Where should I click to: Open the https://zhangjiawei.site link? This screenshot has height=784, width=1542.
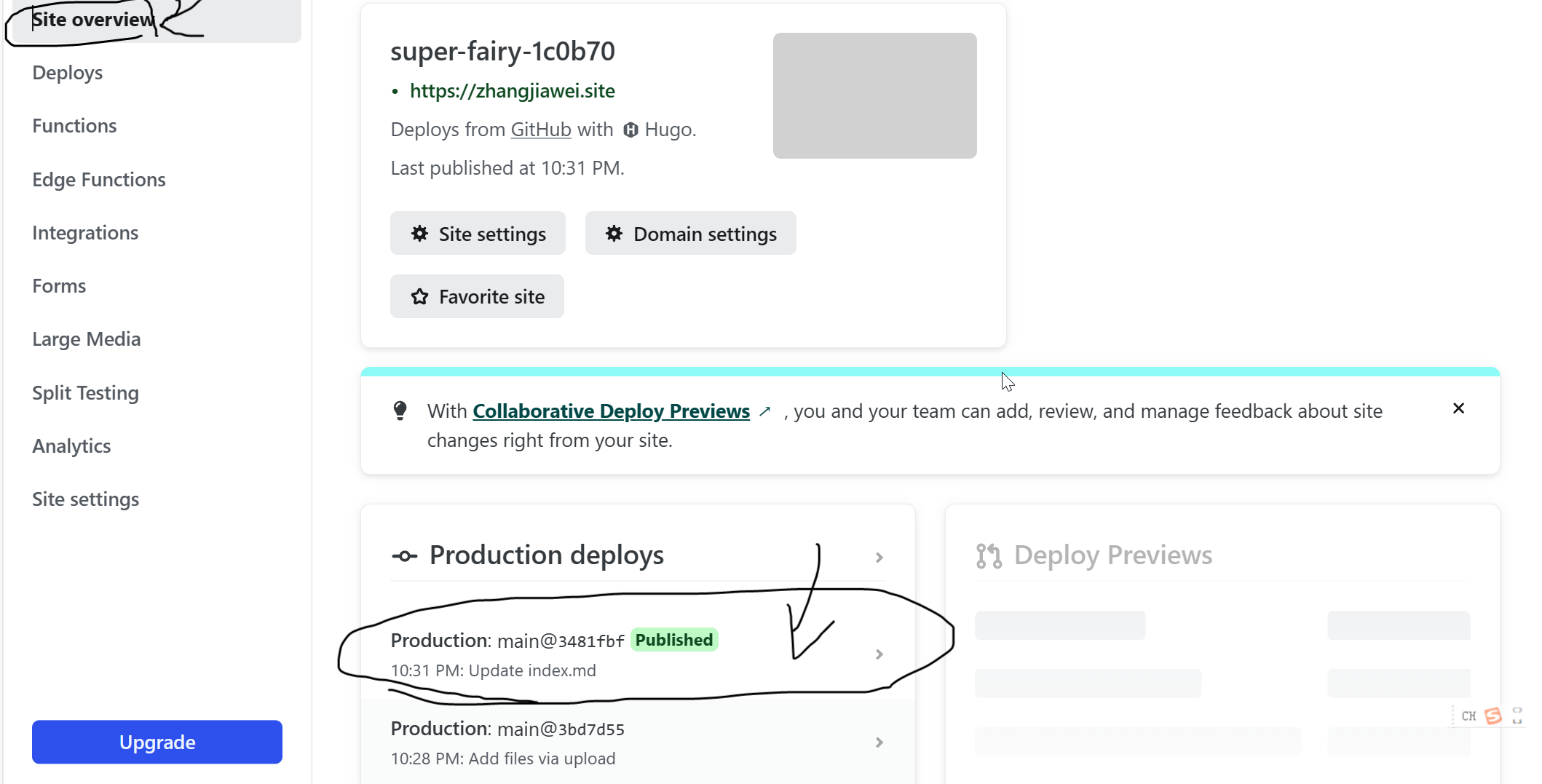(x=513, y=91)
